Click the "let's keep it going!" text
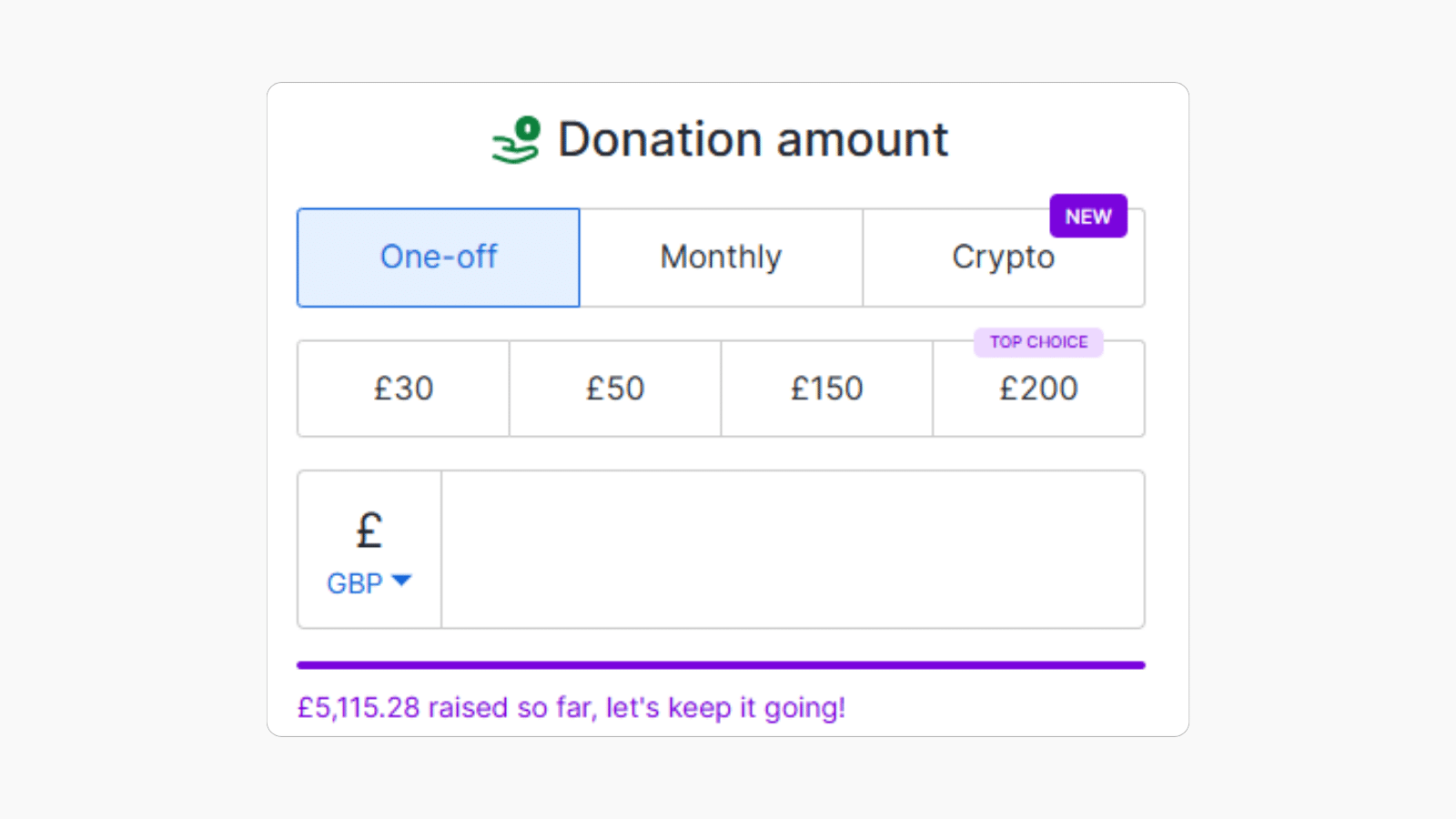The image size is (1456, 819). point(725,708)
